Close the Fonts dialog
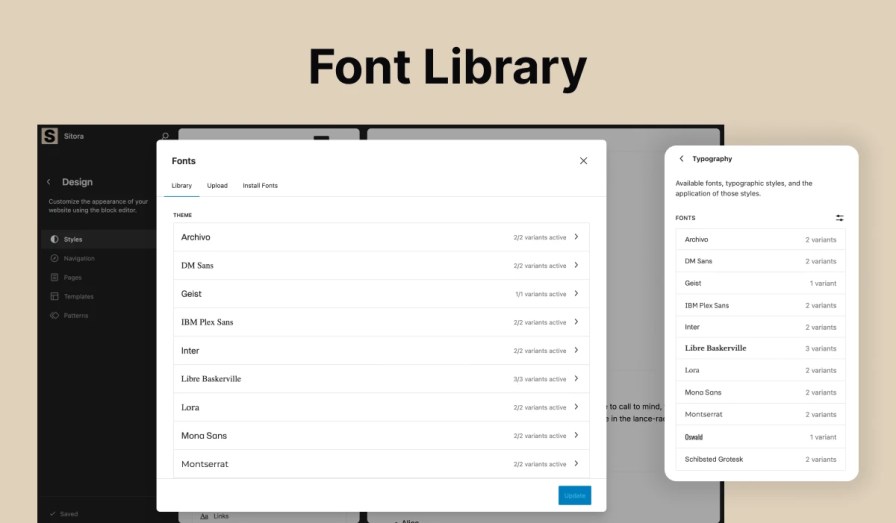This screenshot has width=896, height=523. [x=583, y=161]
